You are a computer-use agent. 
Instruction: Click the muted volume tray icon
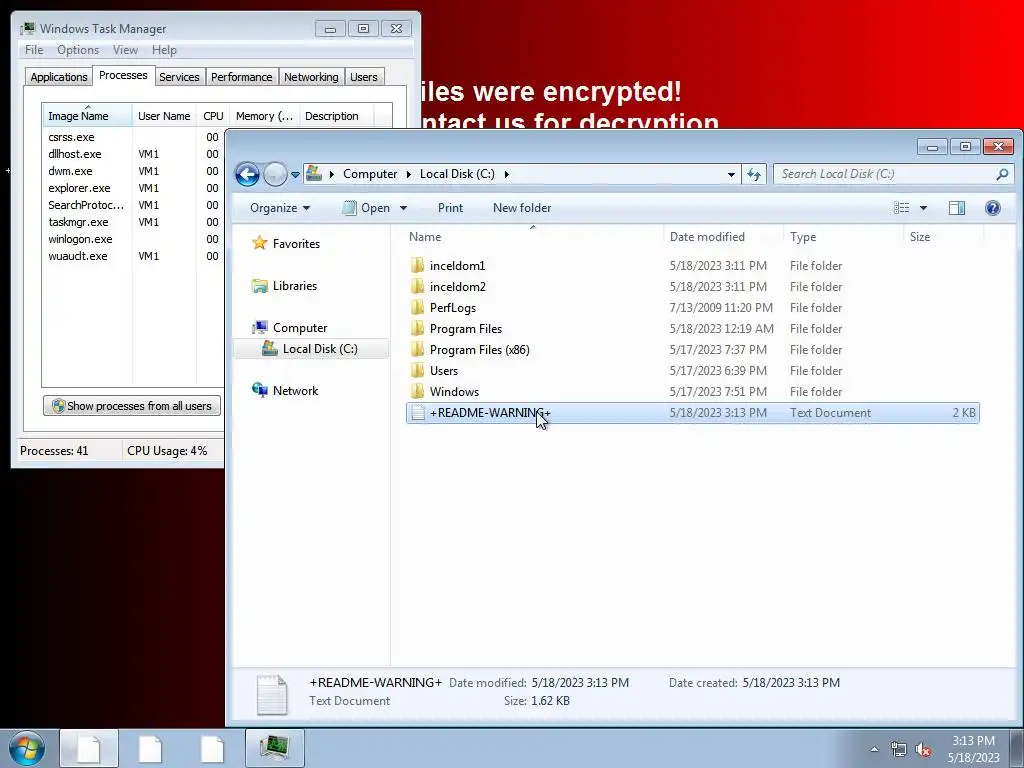[923, 749]
